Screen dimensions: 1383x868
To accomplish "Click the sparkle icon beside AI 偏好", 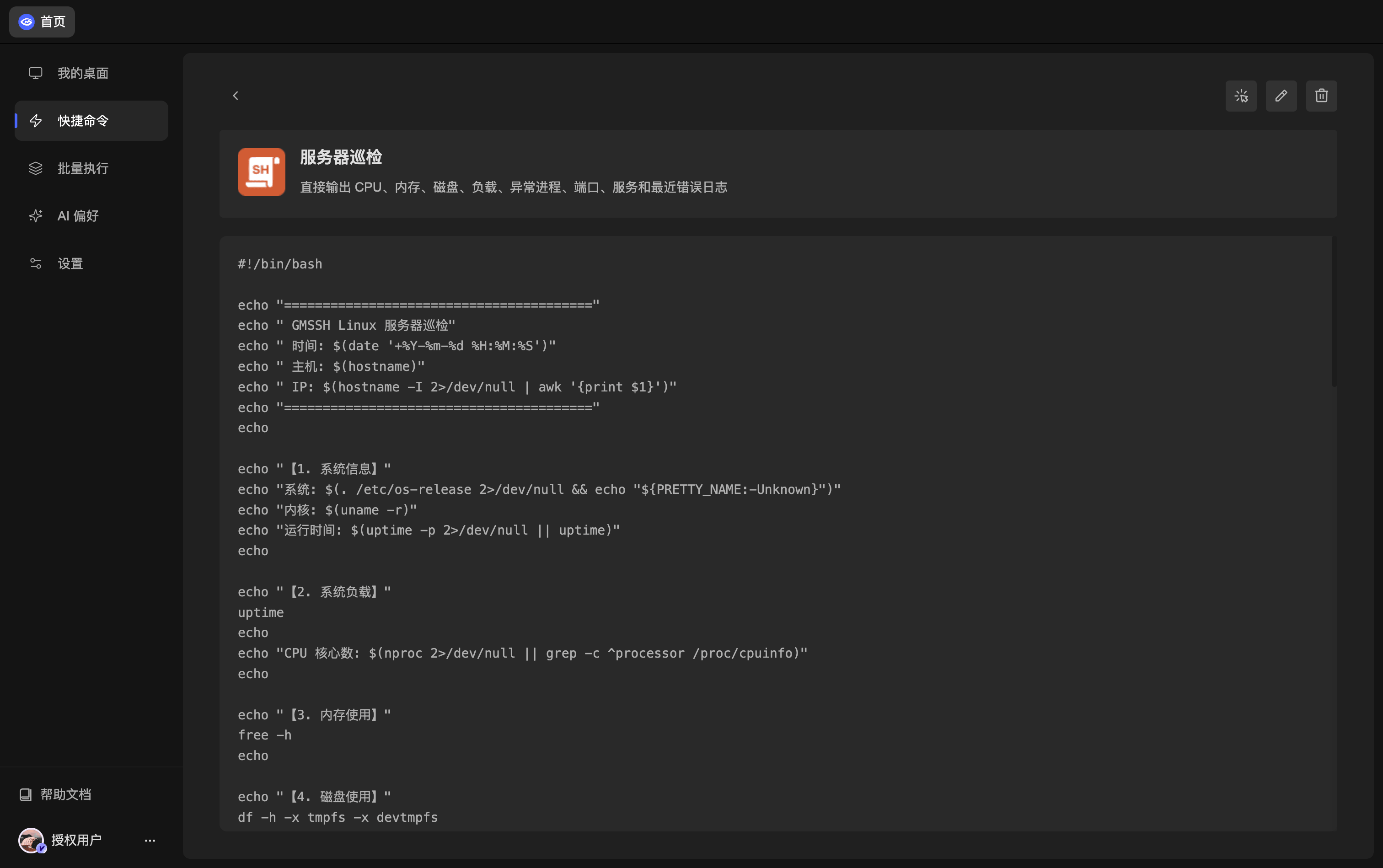I will (x=36, y=216).
